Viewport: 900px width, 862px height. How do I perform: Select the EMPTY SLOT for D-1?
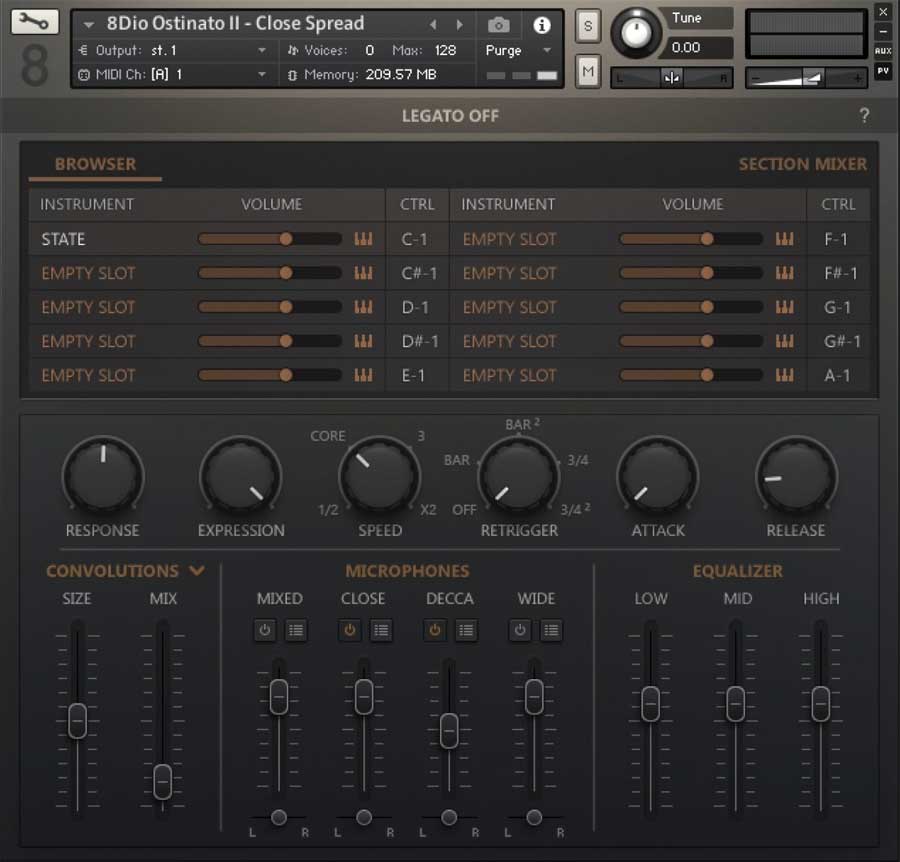pyautogui.click(x=88, y=307)
